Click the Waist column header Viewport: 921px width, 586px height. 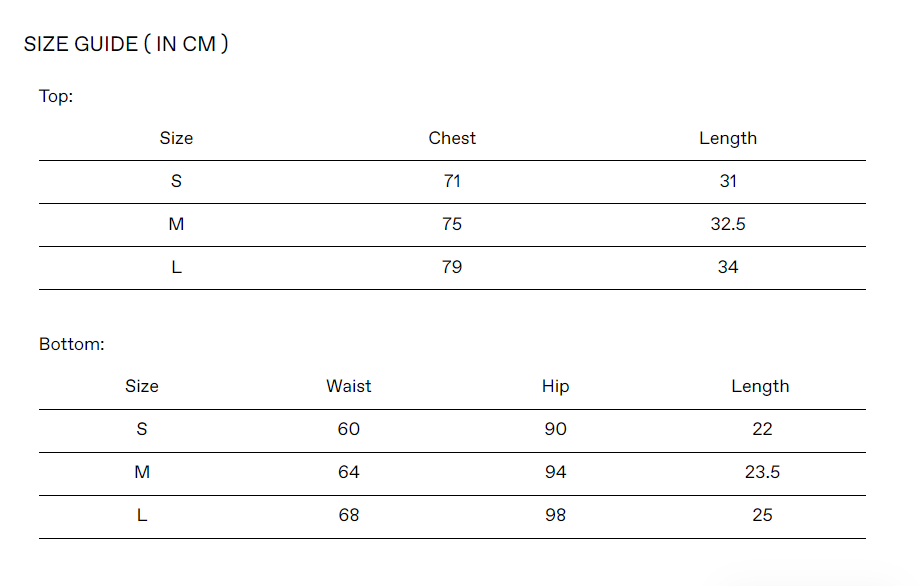[349, 386]
